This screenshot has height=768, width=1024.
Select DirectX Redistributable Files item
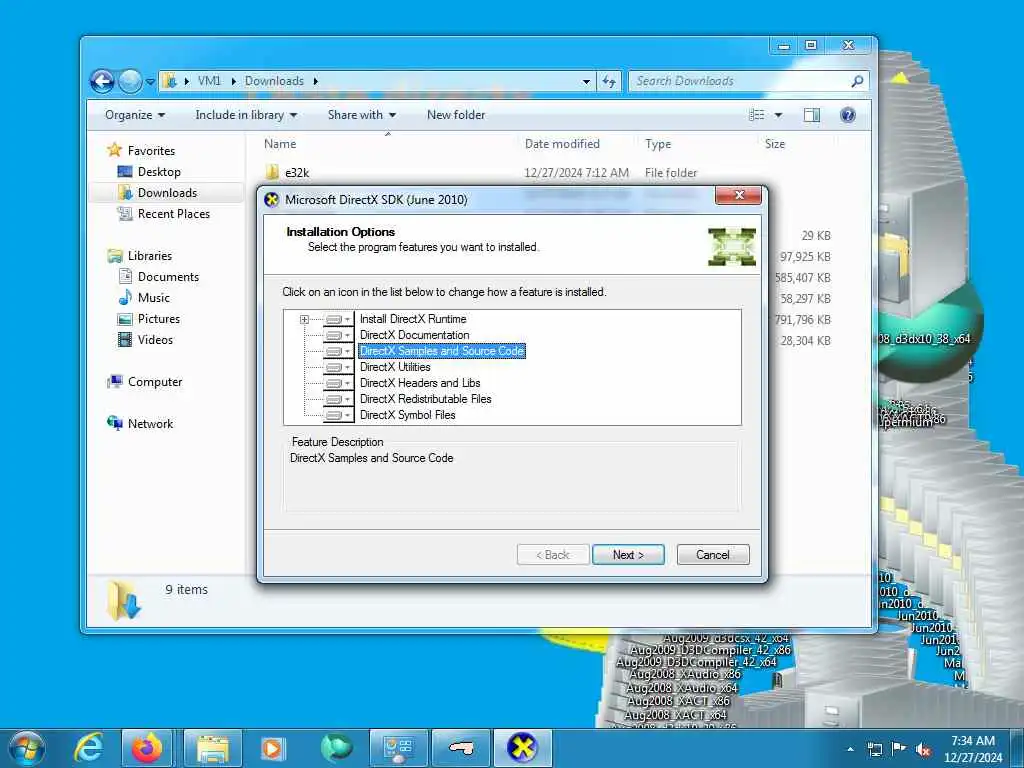[x=425, y=398]
